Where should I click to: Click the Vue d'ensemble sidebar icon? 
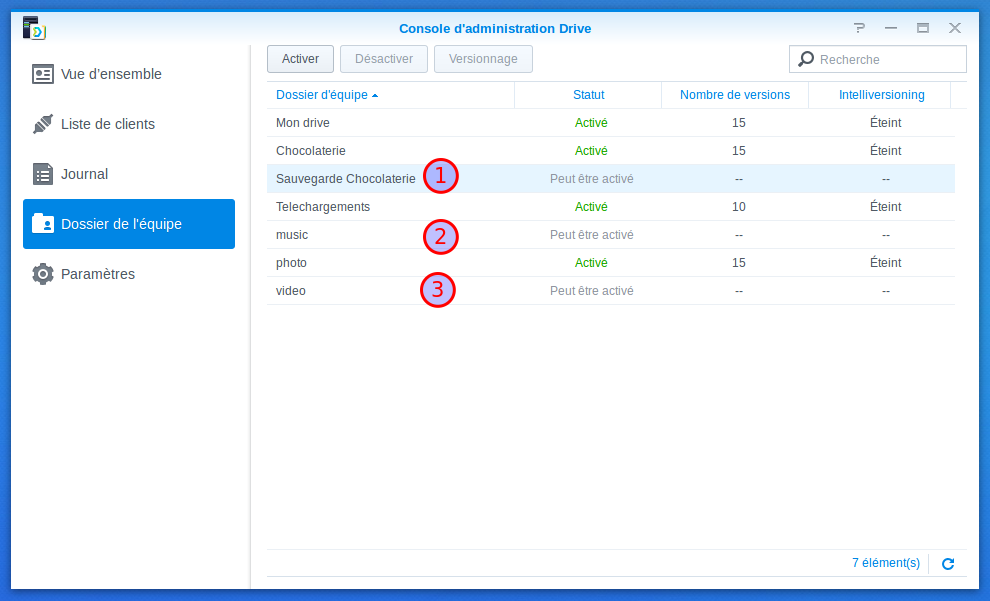click(x=43, y=74)
